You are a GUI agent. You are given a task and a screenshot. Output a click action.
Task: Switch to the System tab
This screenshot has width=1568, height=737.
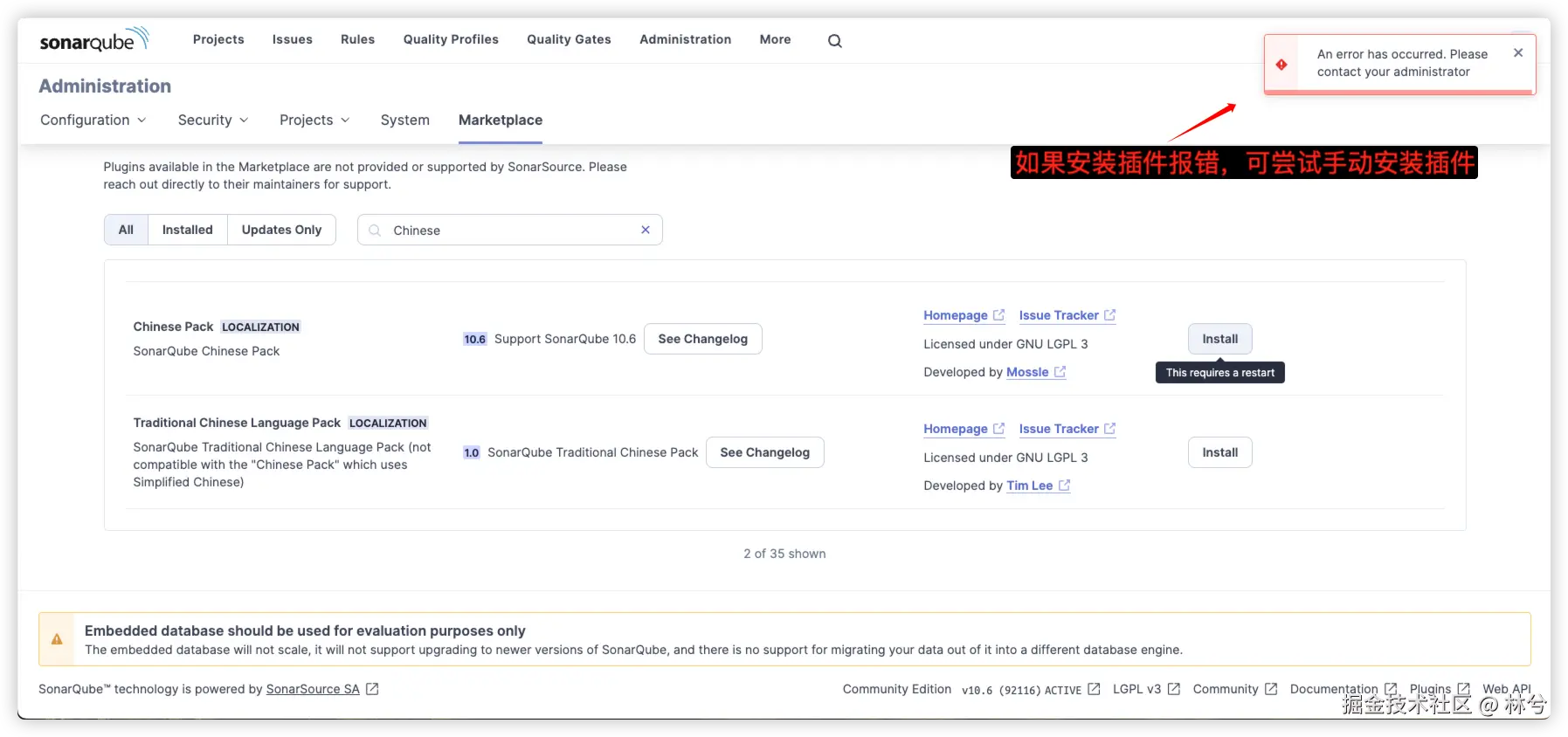coord(404,120)
